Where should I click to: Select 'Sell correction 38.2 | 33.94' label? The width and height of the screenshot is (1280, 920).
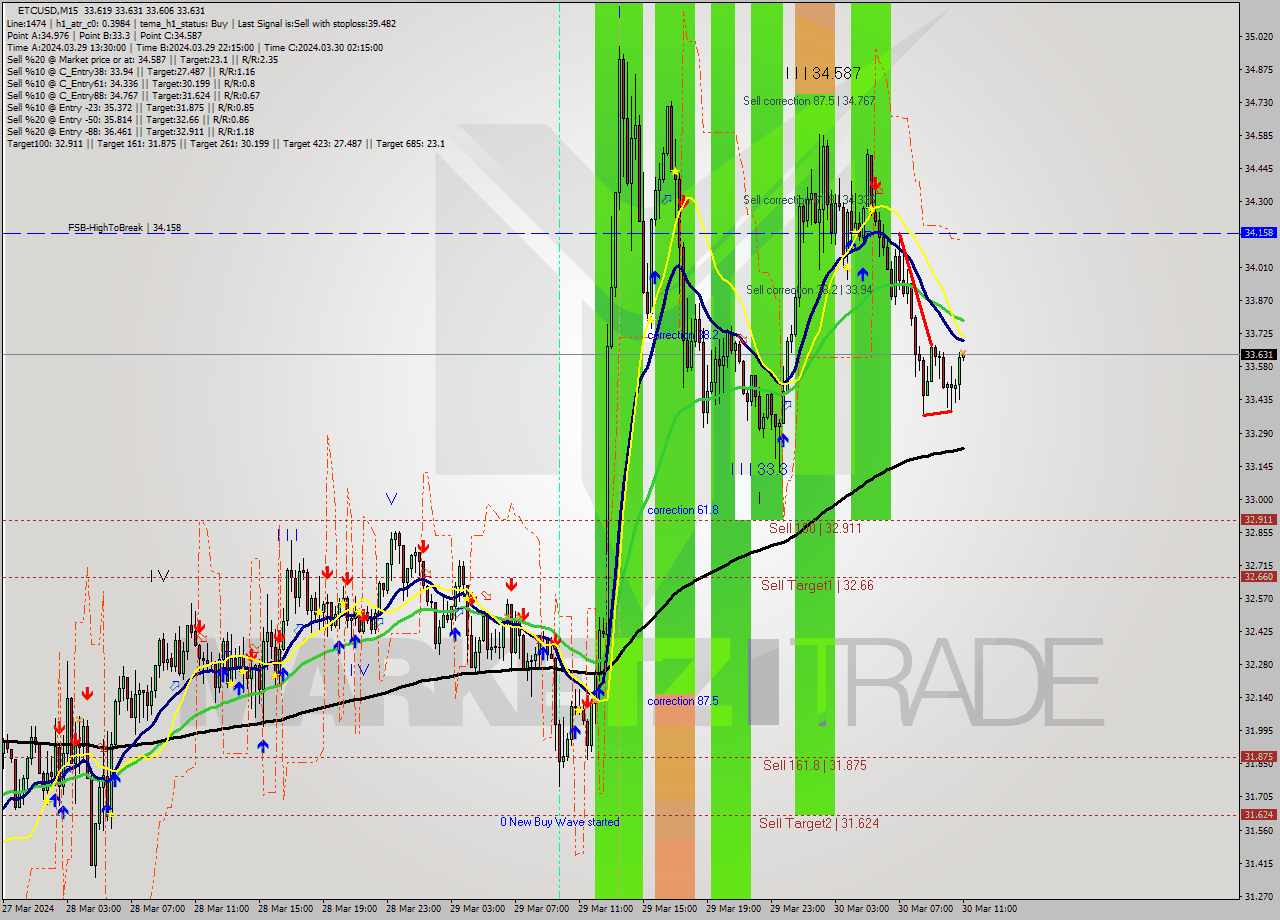coord(809,290)
